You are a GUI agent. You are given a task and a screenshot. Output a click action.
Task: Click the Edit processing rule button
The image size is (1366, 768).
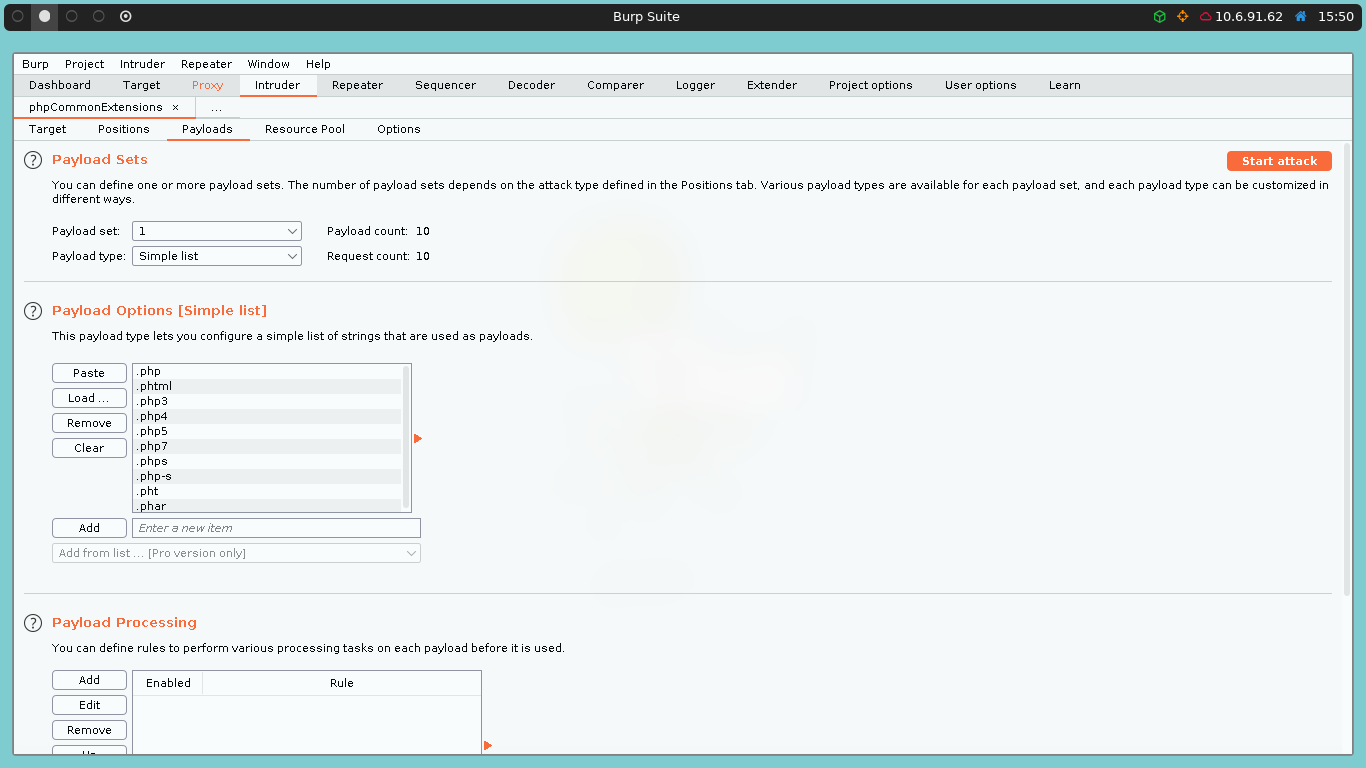click(89, 705)
